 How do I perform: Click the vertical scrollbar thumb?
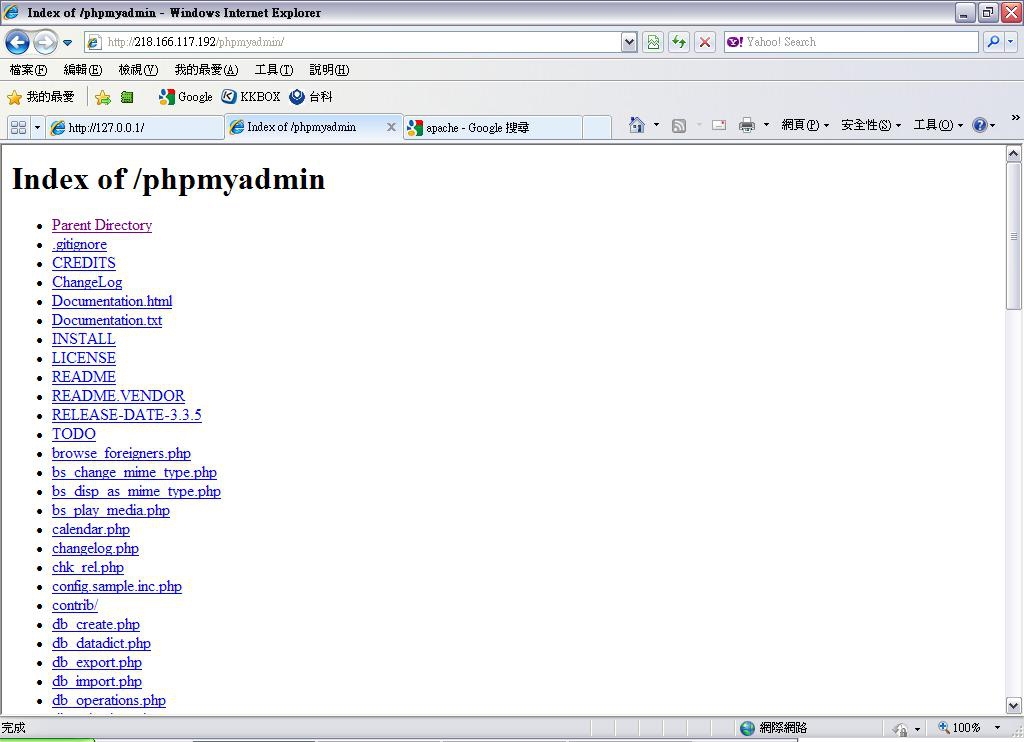[1014, 236]
